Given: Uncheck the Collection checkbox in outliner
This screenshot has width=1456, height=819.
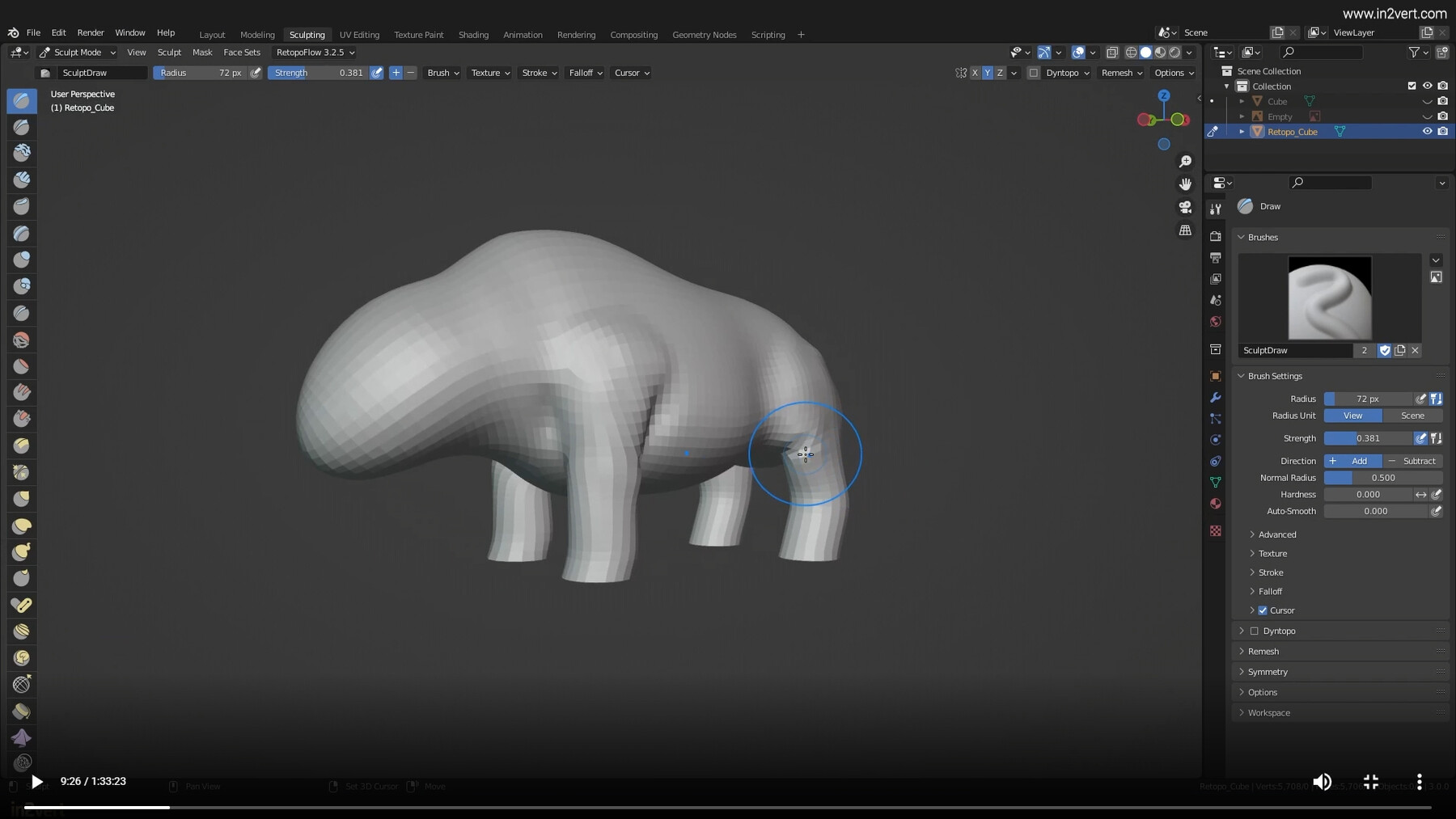Looking at the screenshot, I should pyautogui.click(x=1411, y=86).
